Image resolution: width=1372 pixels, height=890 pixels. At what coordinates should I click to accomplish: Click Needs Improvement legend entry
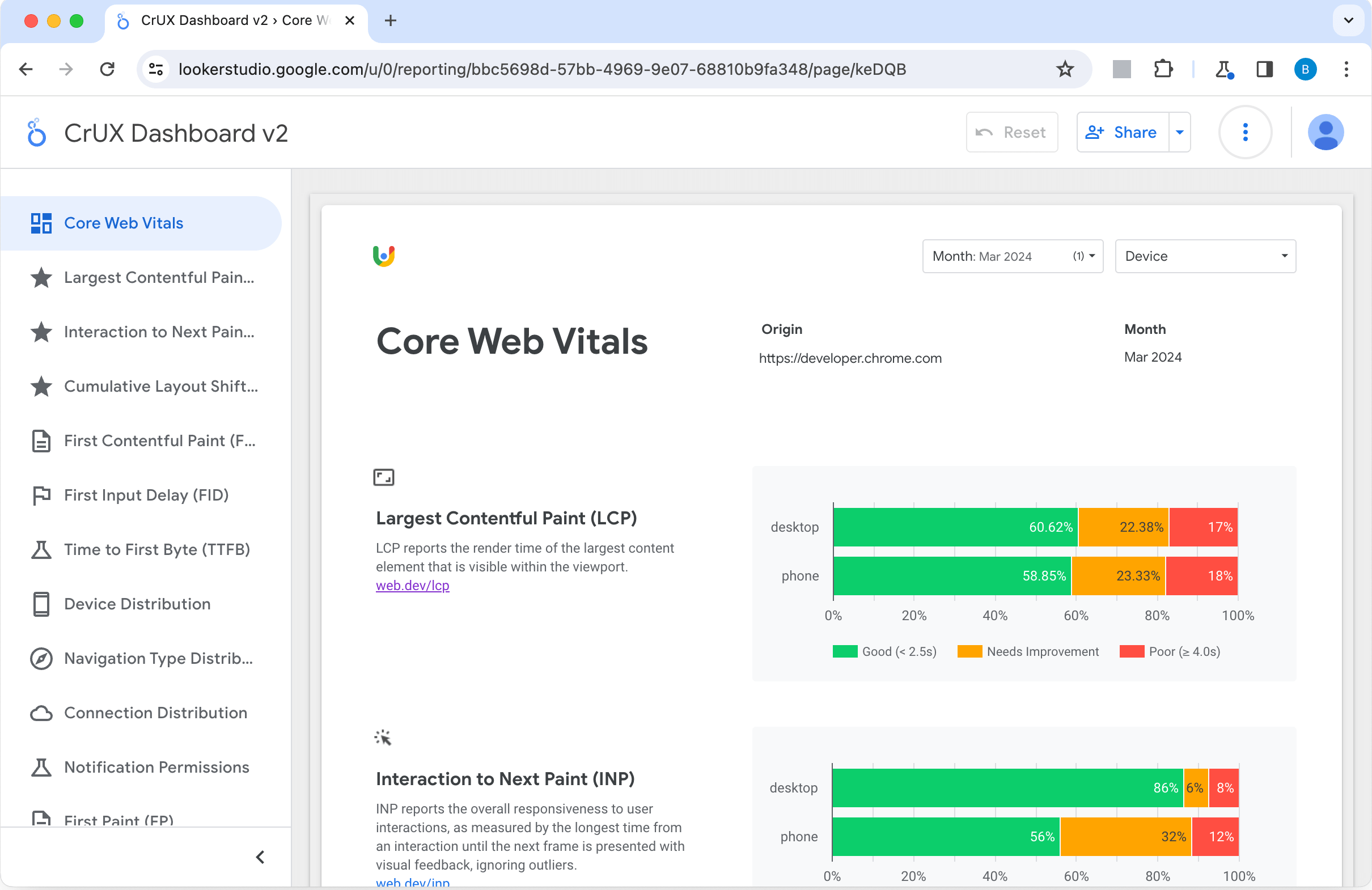(x=1028, y=651)
